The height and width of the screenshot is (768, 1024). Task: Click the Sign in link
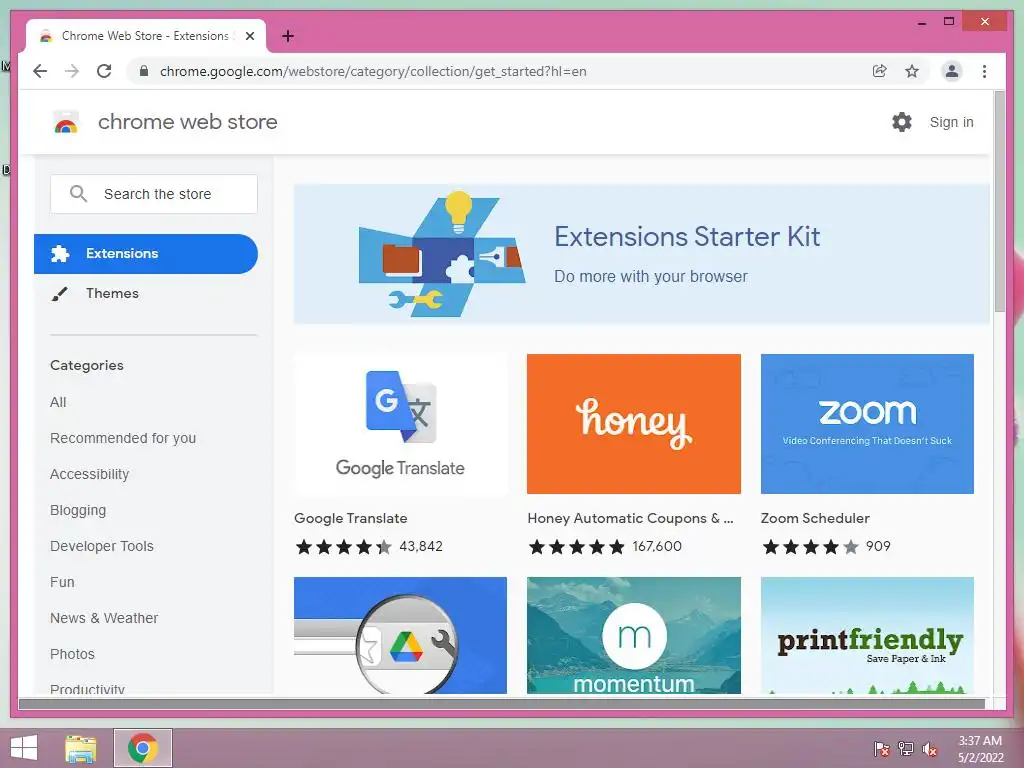[952, 122]
